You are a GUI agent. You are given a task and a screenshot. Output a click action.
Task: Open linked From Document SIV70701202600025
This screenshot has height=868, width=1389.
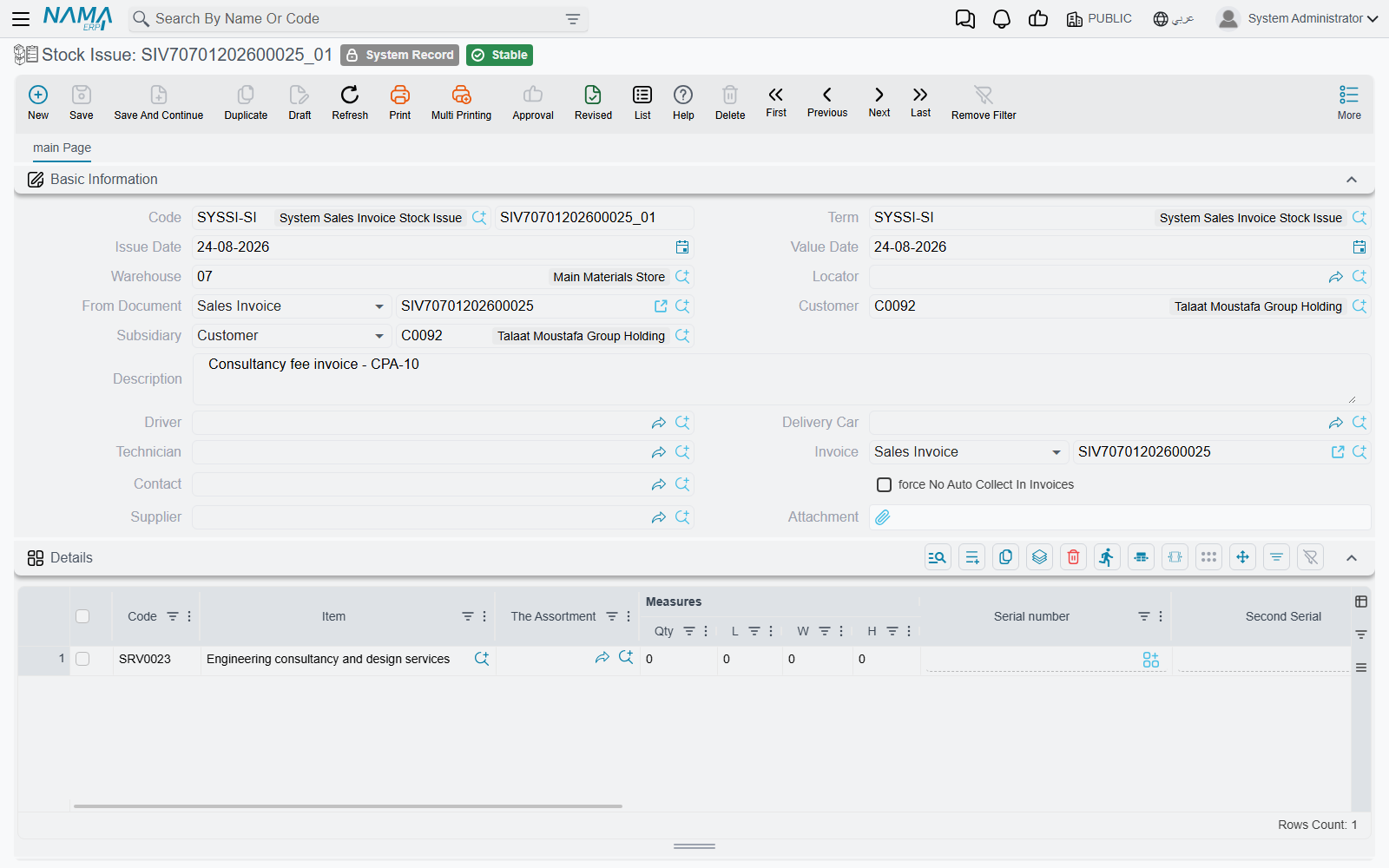pyautogui.click(x=661, y=306)
